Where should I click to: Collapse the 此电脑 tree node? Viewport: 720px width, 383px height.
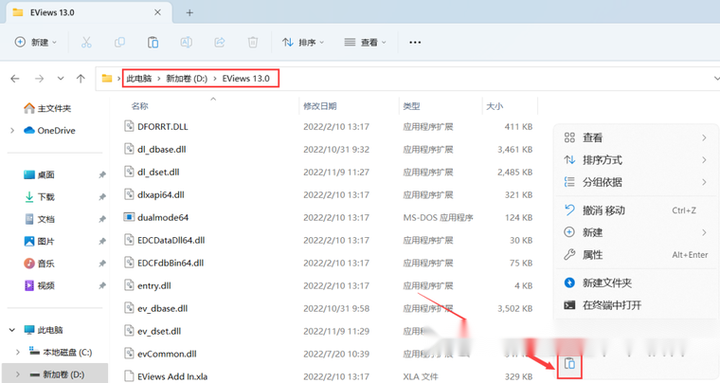pos(12,330)
